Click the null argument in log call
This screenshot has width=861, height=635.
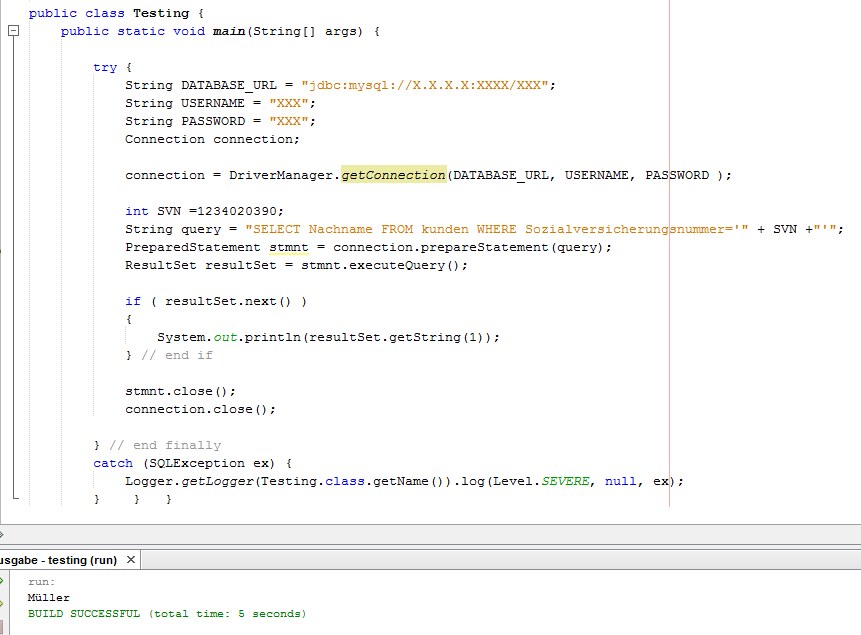coord(620,481)
